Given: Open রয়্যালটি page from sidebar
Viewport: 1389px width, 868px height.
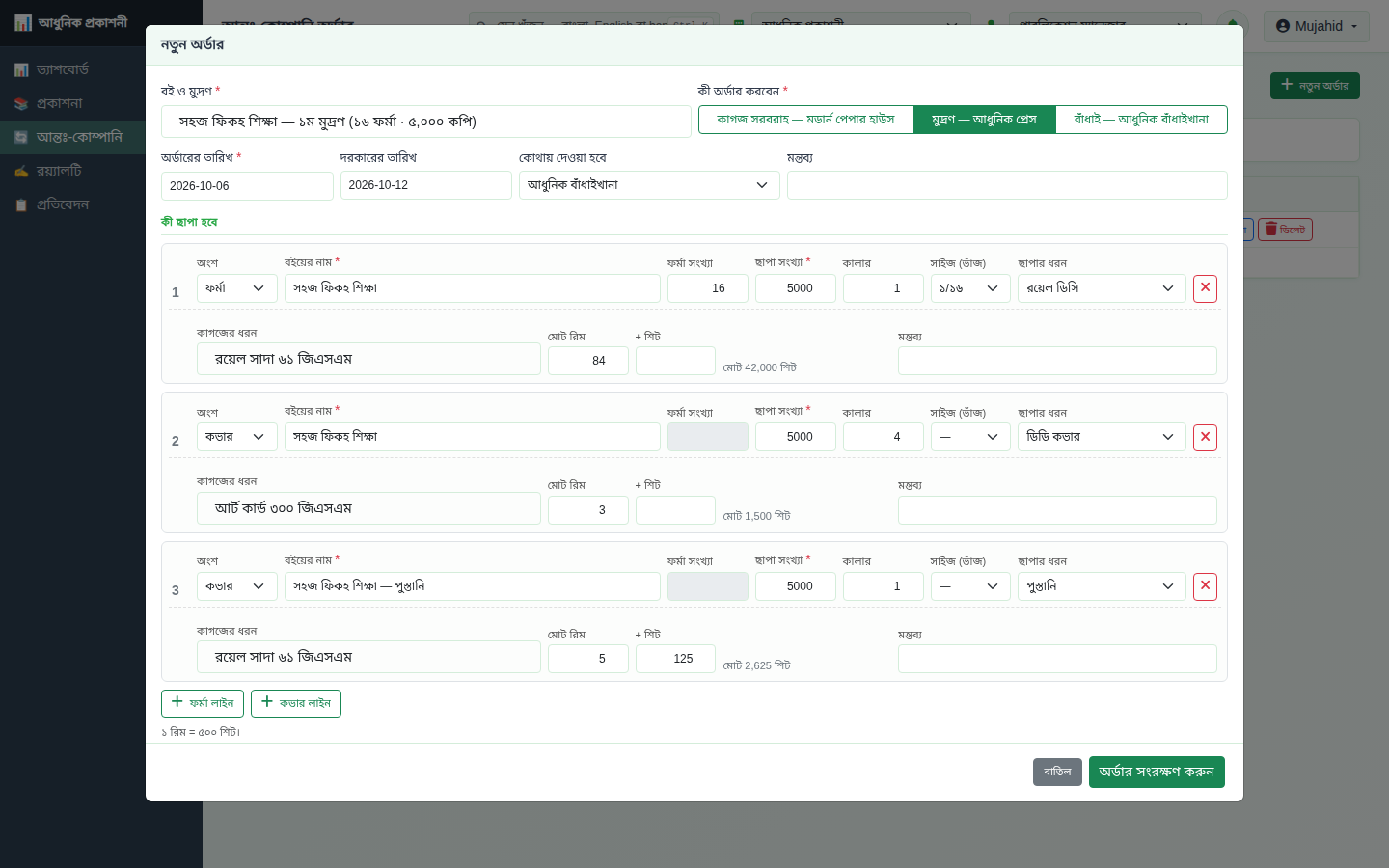Looking at the screenshot, I should [x=101, y=171].
